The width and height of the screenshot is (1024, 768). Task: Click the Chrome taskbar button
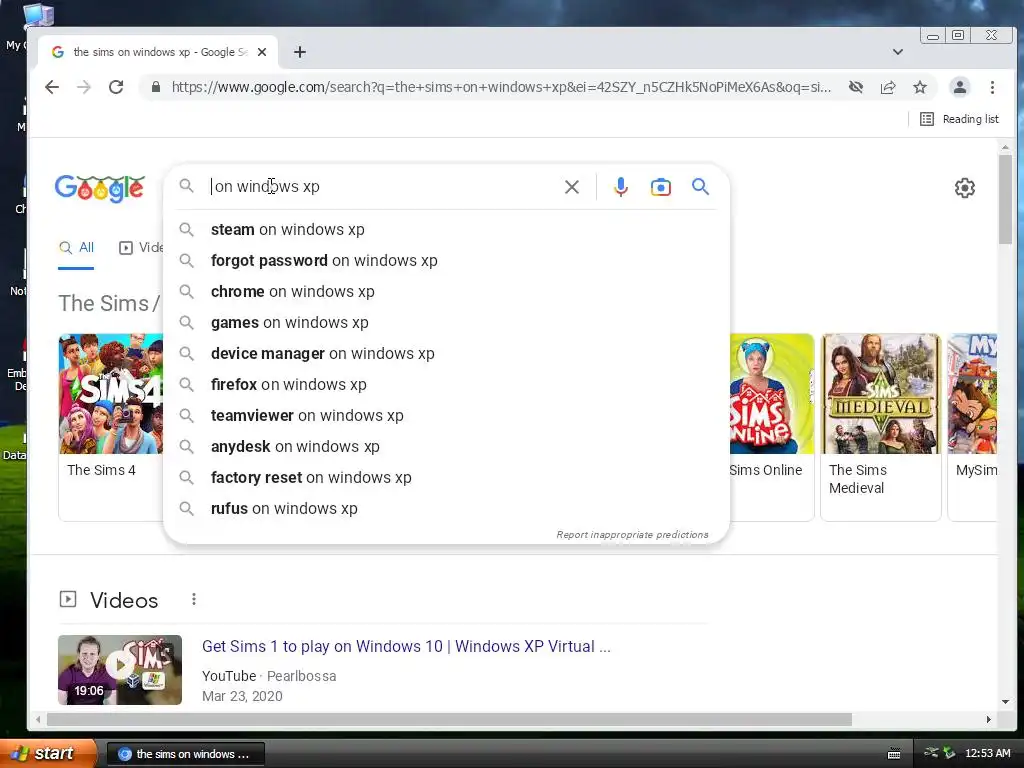point(185,754)
